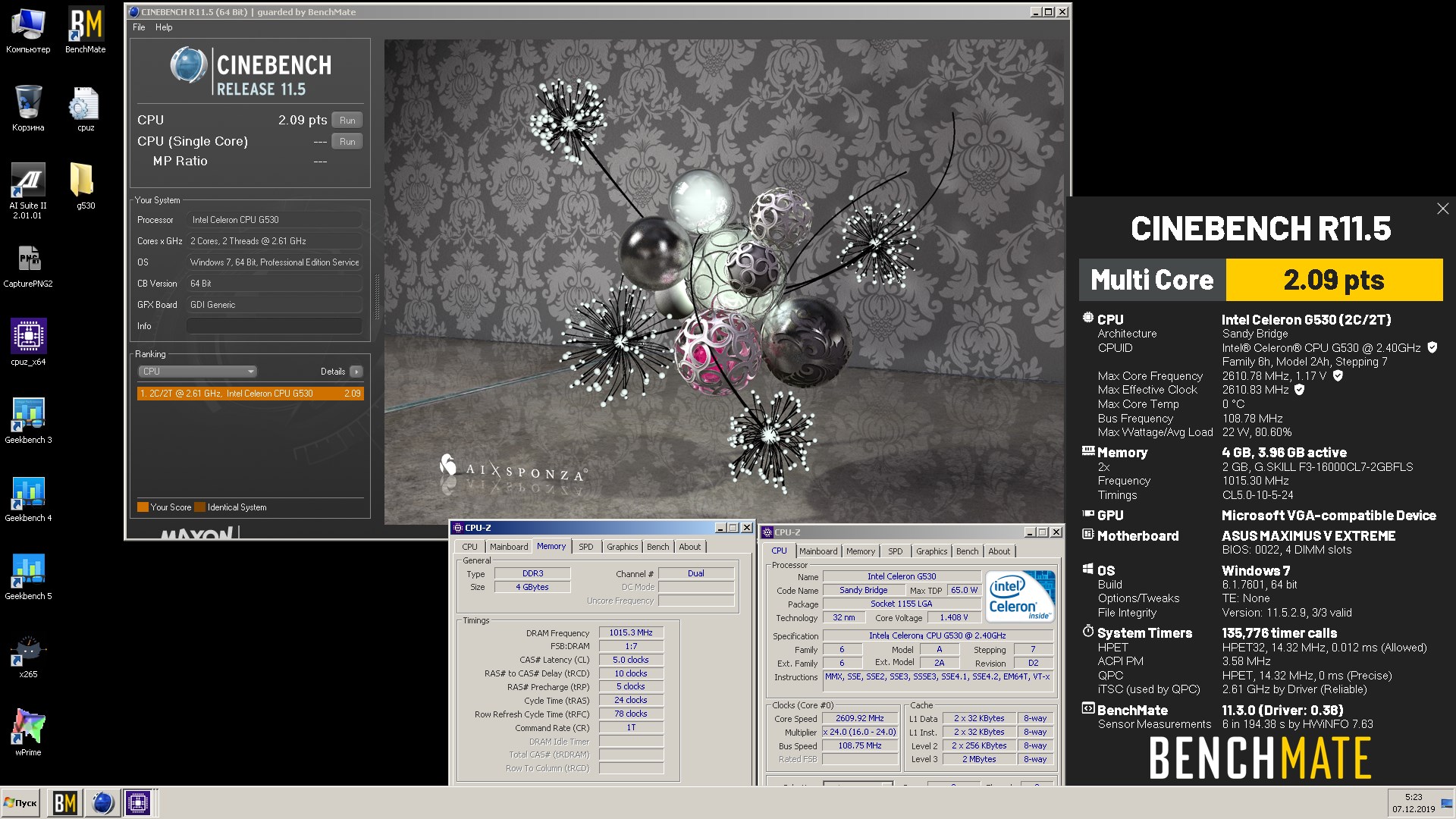Open the Cinebench Help menu

(x=164, y=27)
